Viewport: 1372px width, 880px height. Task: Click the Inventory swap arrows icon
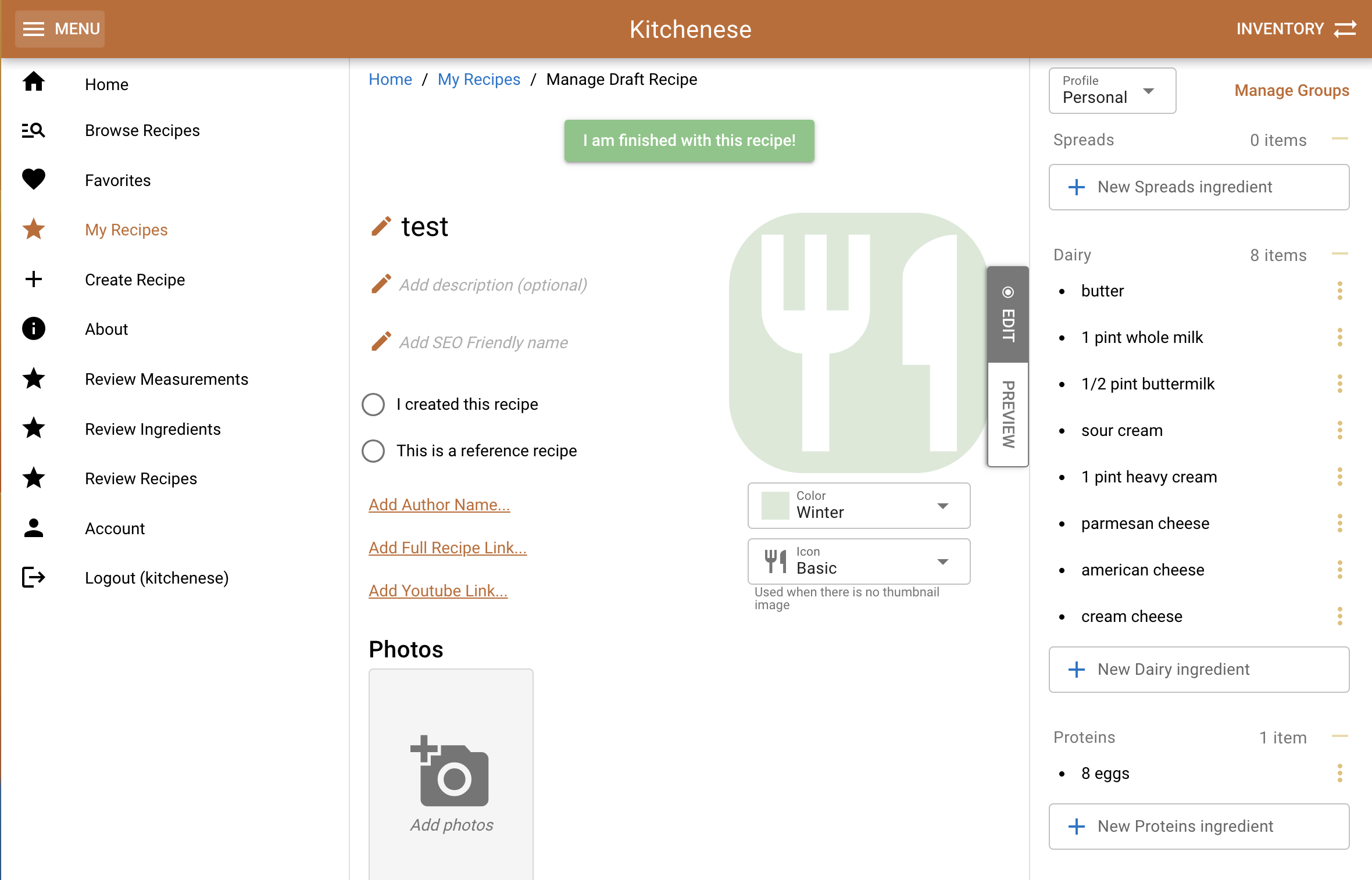[1345, 28]
